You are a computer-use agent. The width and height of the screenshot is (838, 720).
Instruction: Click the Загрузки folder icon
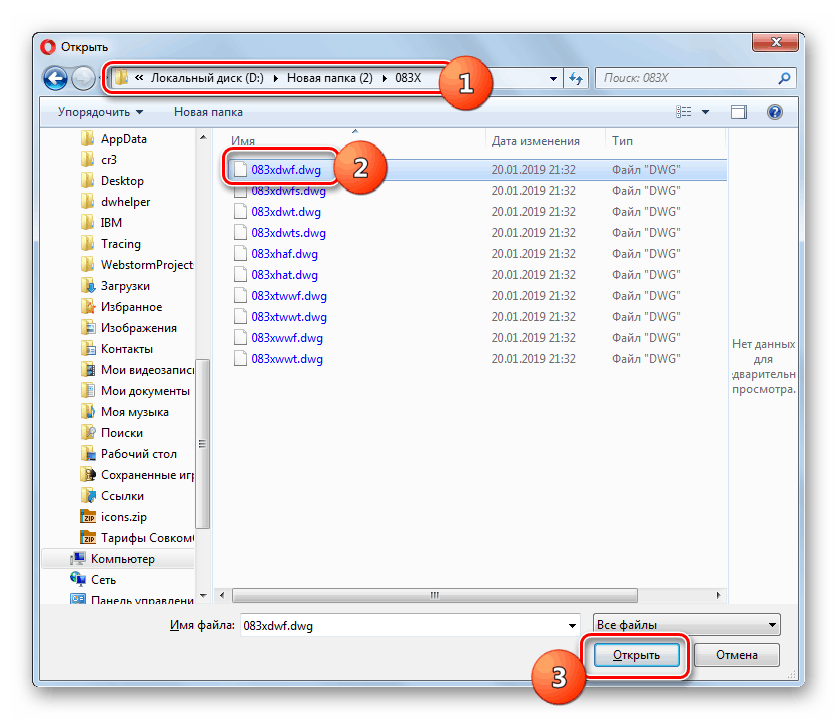click(x=87, y=286)
